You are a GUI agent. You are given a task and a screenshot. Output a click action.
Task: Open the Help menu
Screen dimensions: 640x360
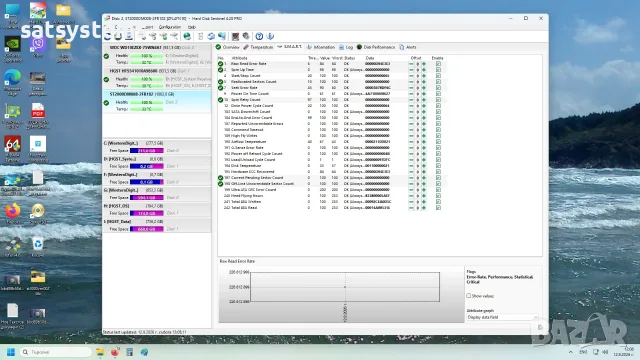point(192,27)
